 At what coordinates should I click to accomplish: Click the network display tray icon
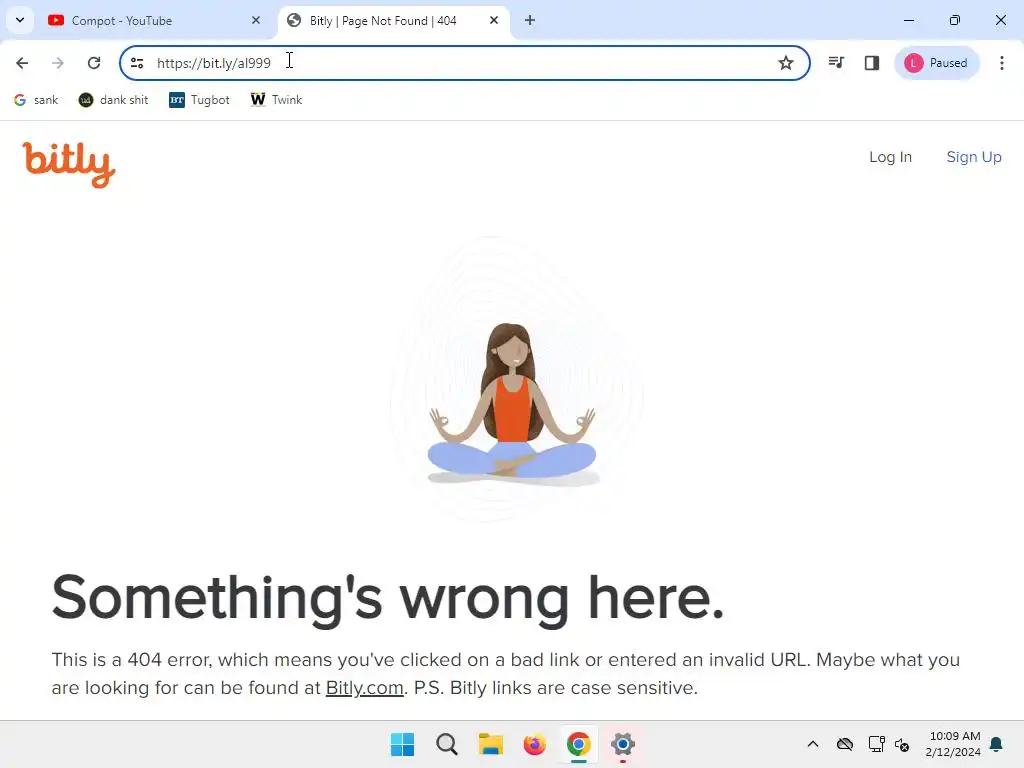coord(876,744)
